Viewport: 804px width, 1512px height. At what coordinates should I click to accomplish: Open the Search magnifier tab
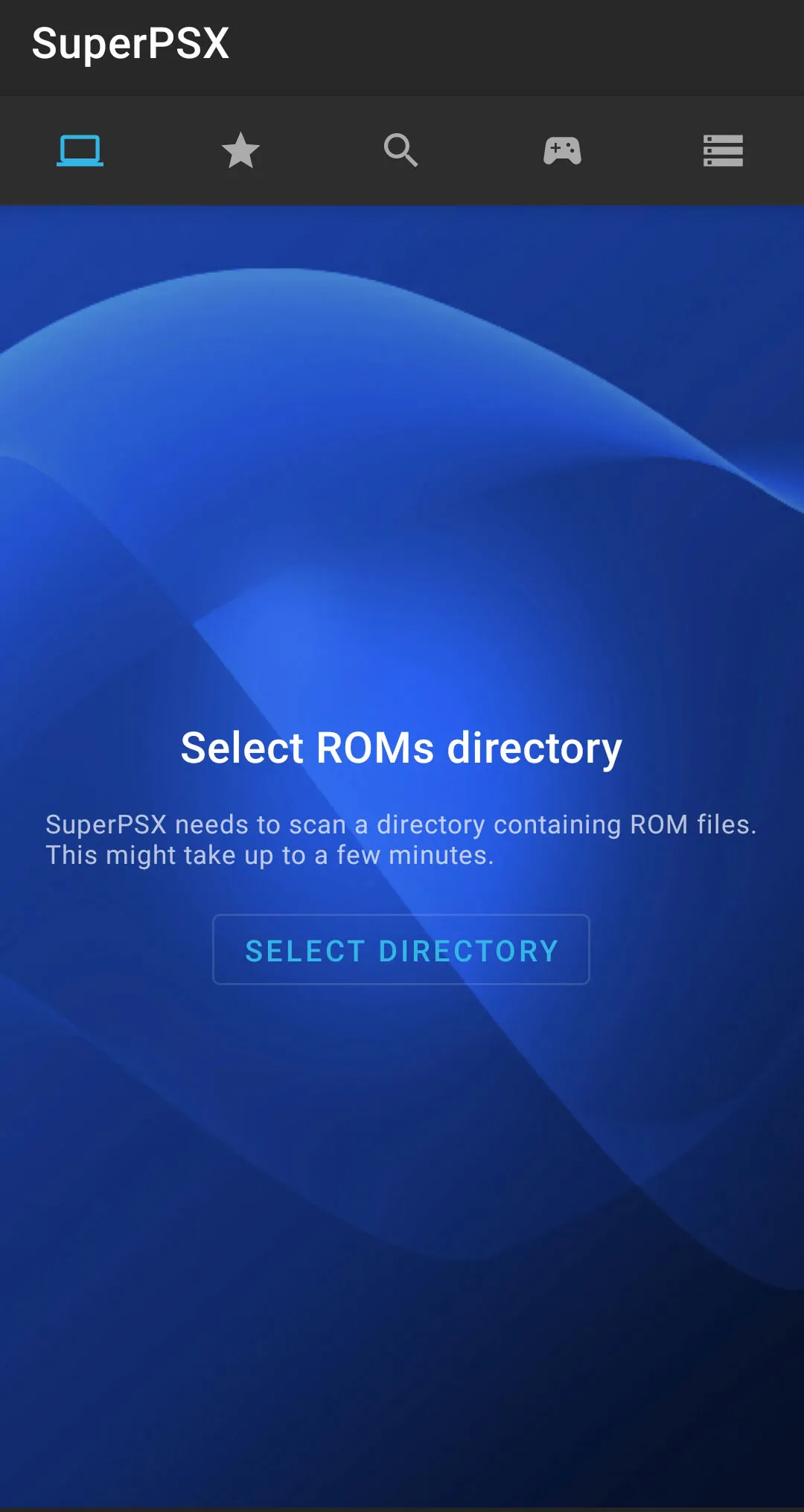pyautogui.click(x=401, y=150)
